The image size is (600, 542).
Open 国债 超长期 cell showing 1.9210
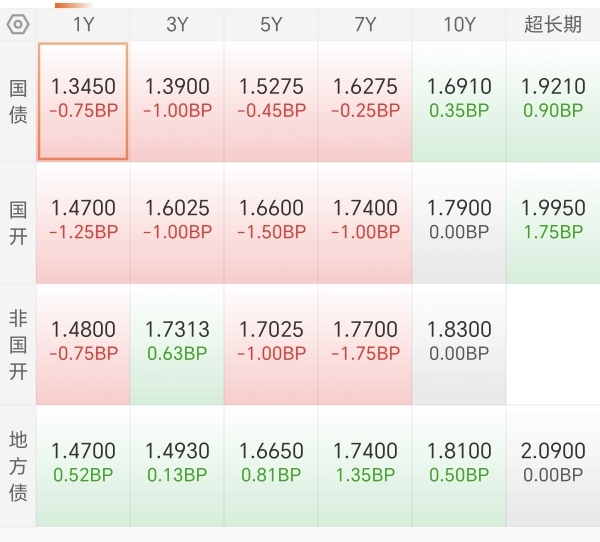pos(553,101)
